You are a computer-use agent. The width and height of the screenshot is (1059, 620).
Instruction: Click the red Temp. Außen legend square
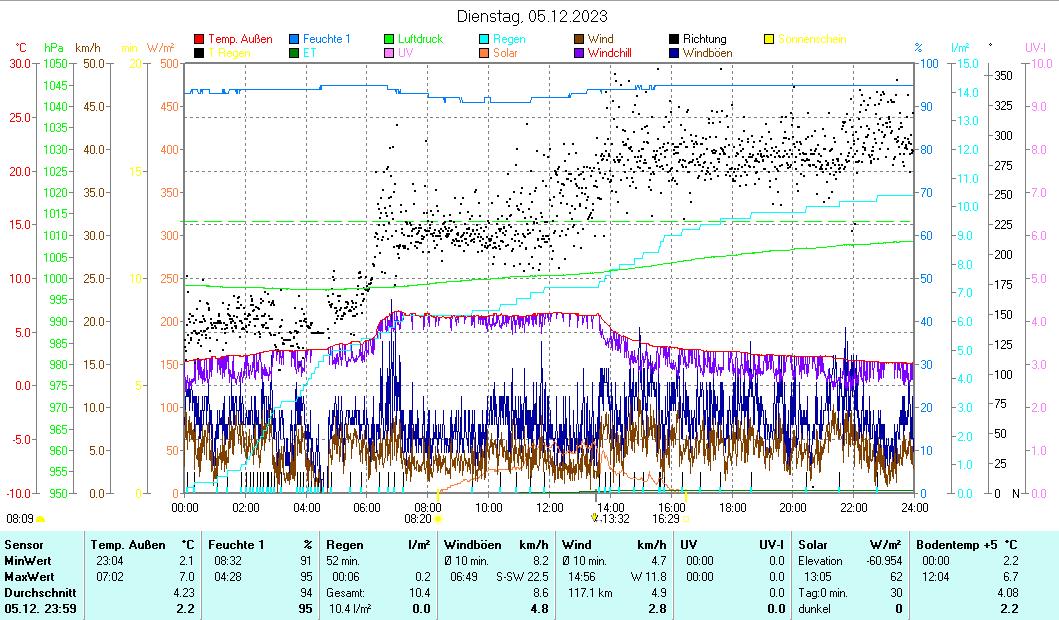pos(199,39)
